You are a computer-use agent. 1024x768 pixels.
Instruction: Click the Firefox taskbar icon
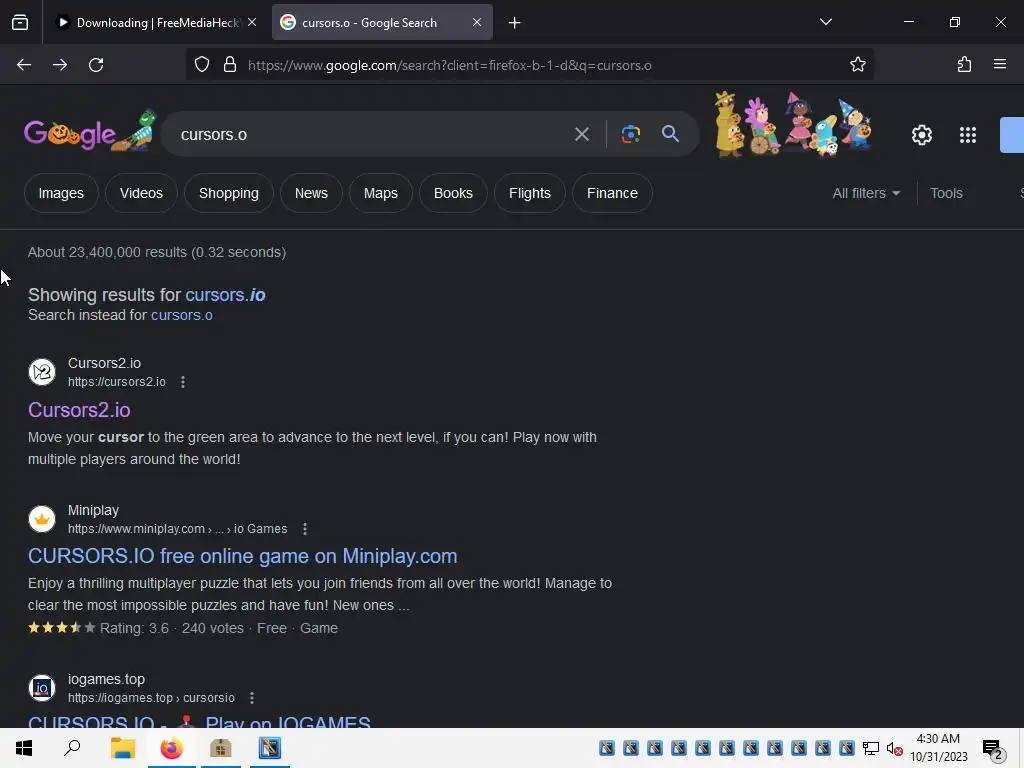[x=172, y=748]
